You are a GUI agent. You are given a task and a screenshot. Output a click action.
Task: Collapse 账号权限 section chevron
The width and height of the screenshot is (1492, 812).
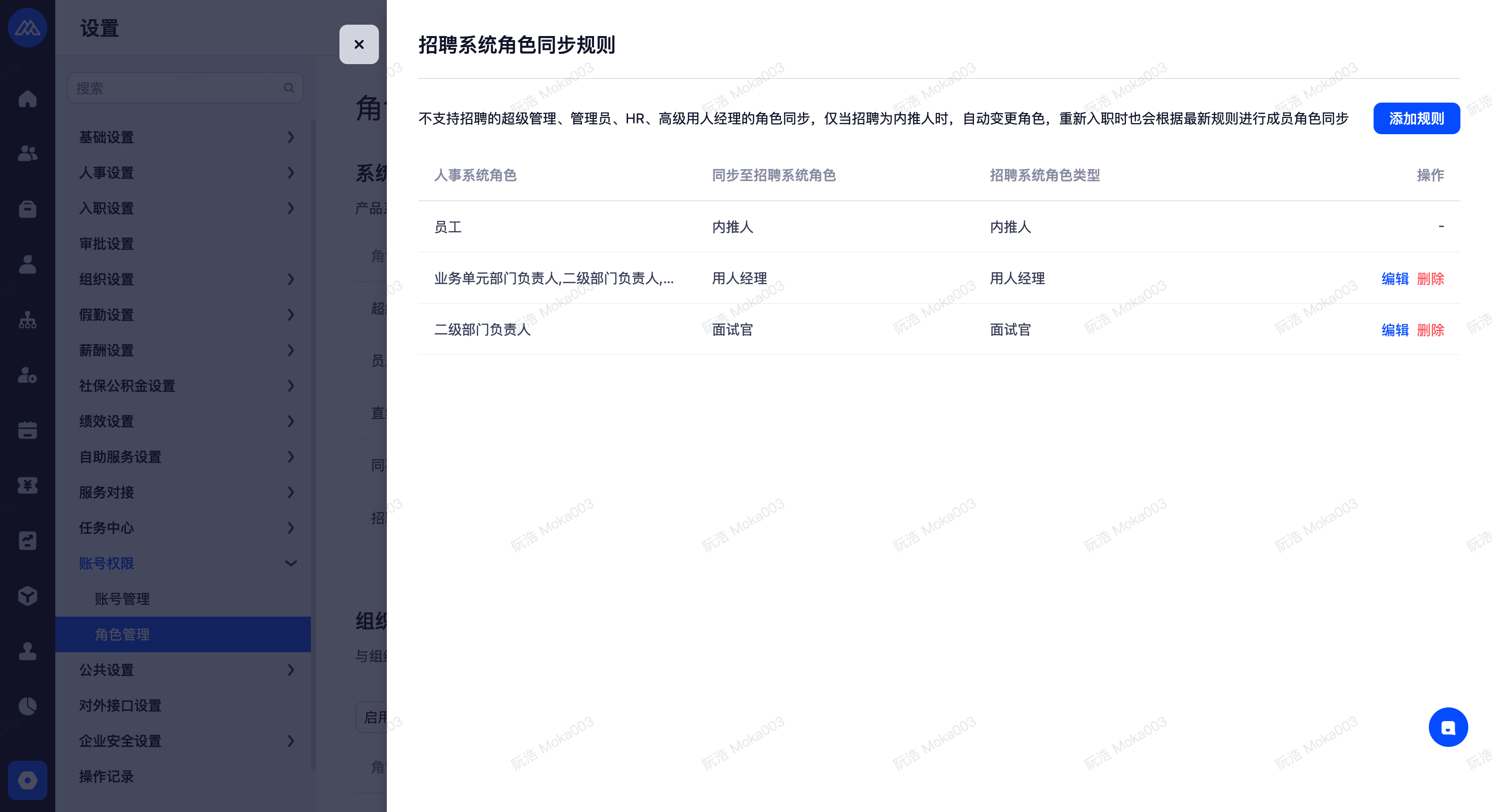[x=291, y=563]
